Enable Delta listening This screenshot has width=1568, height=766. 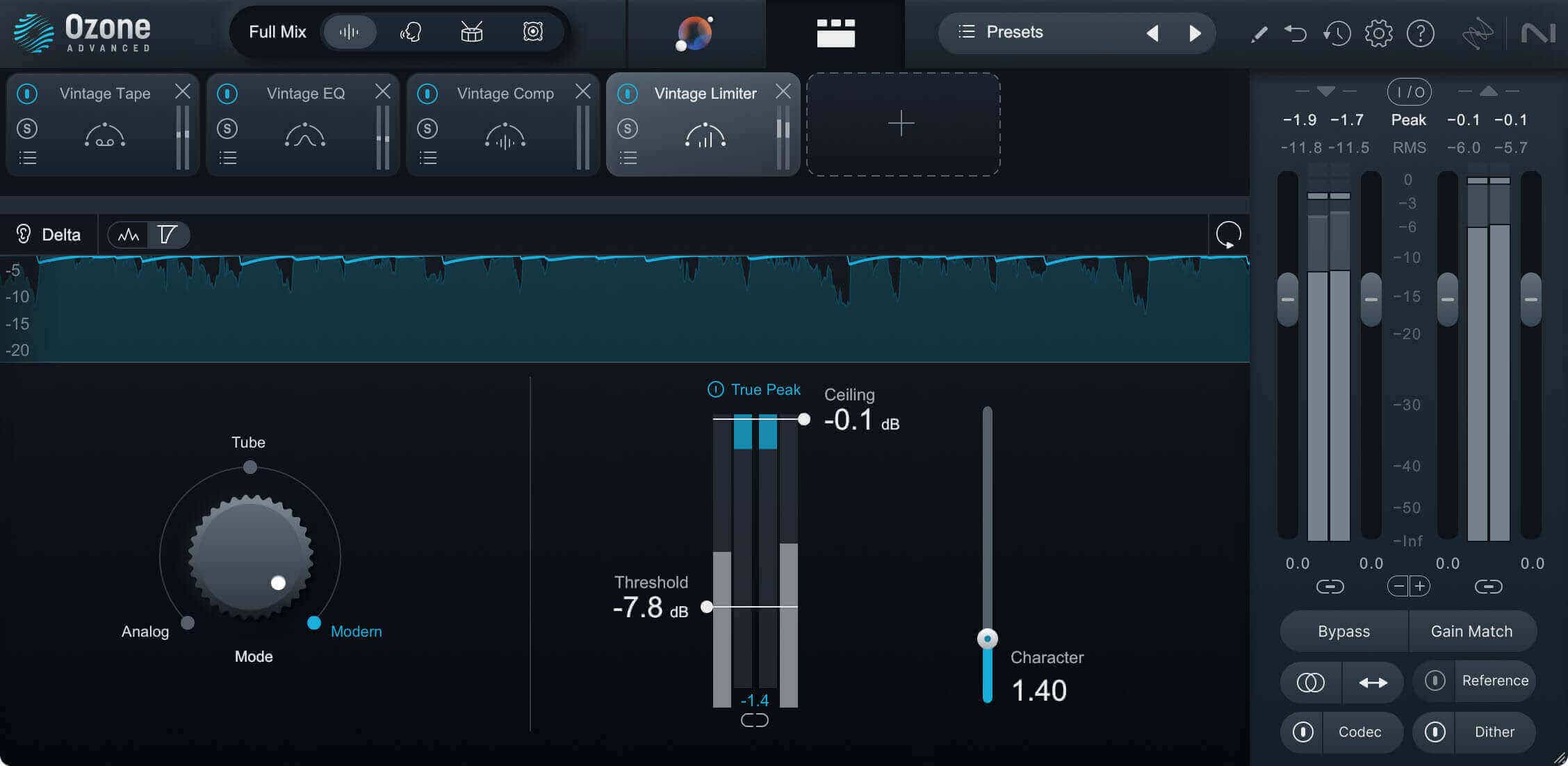(49, 234)
